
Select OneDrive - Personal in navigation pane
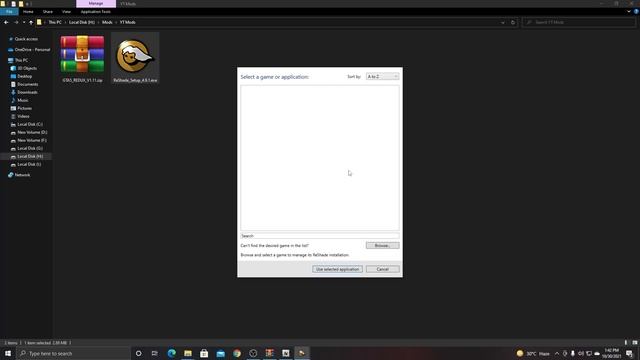point(32,49)
